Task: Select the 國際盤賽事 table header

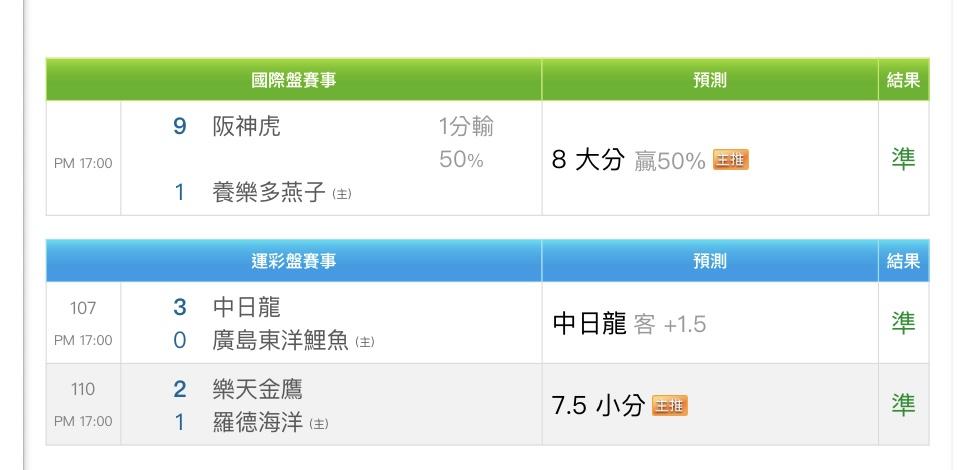Action: pos(294,80)
